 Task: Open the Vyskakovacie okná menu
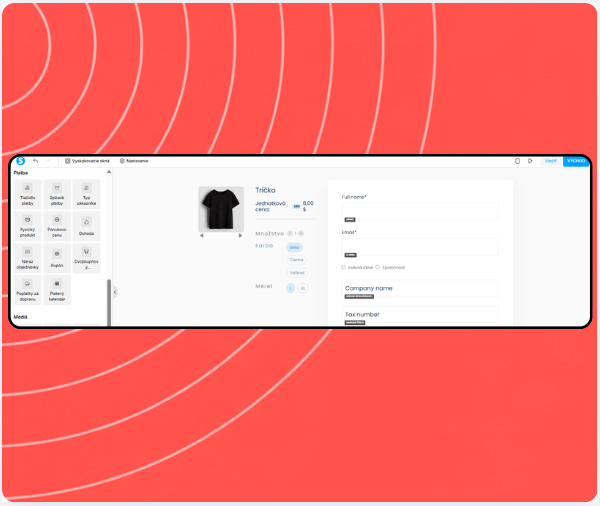(x=87, y=161)
